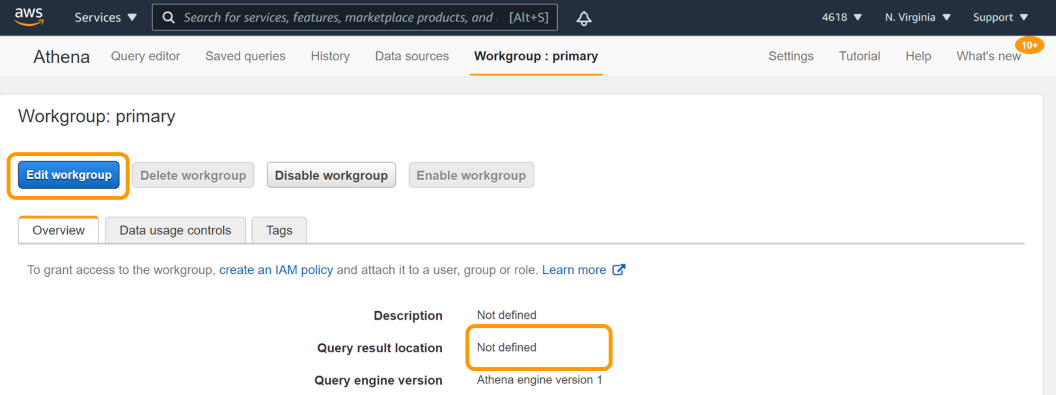Select the Query engine version label
The width and height of the screenshot is (1056, 395).
(378, 380)
